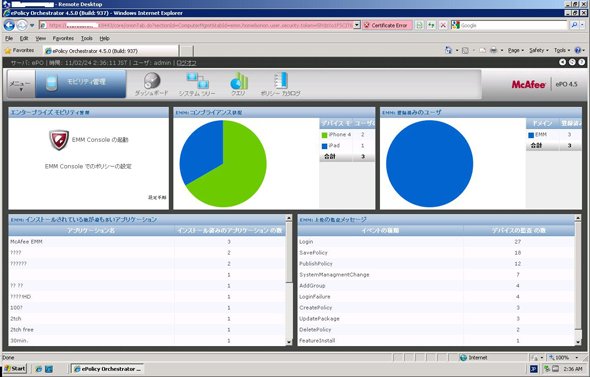The image size is (590, 377).
Task: Open the Help menu
Action: [105, 38]
